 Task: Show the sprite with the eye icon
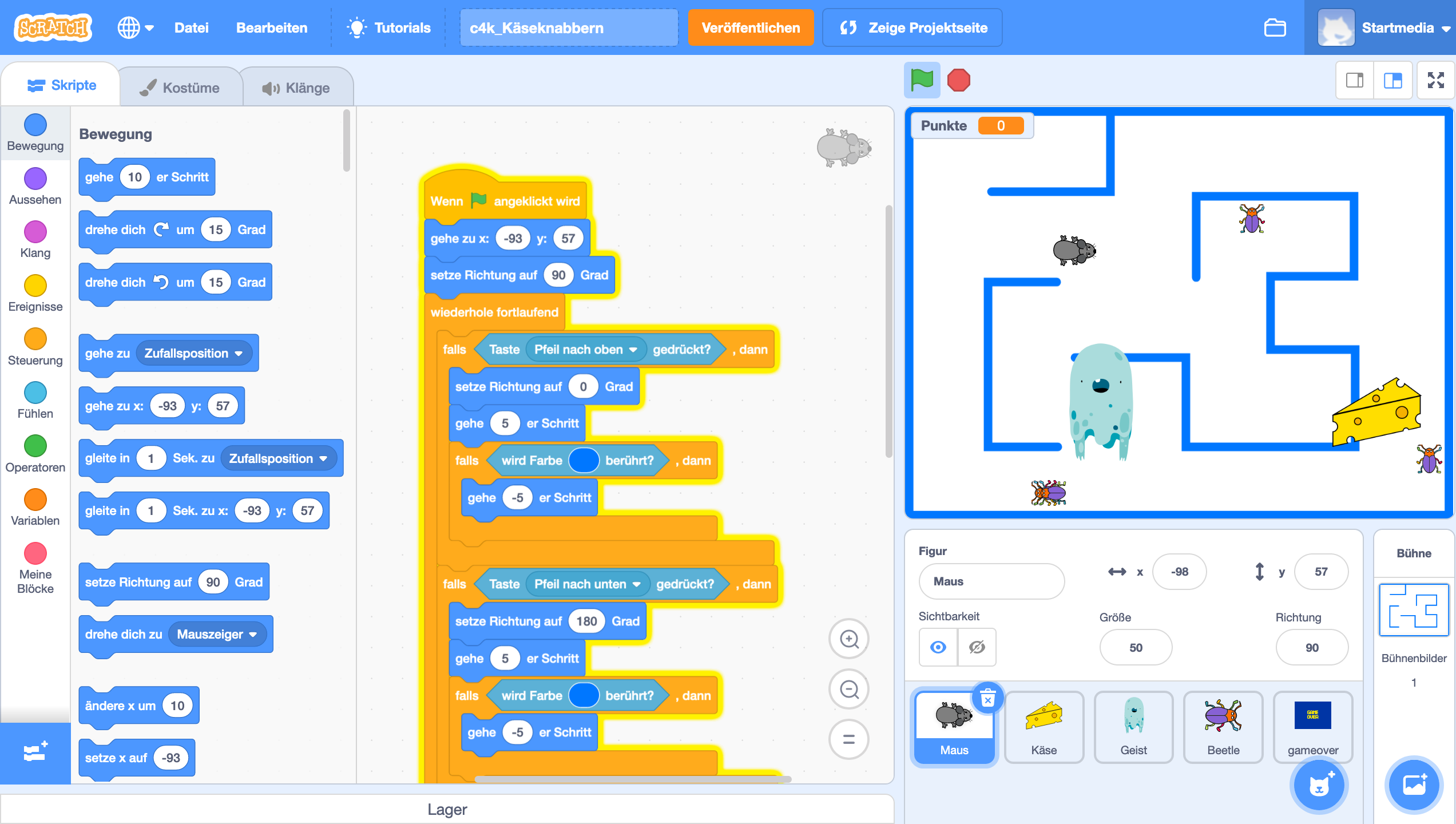click(938, 647)
